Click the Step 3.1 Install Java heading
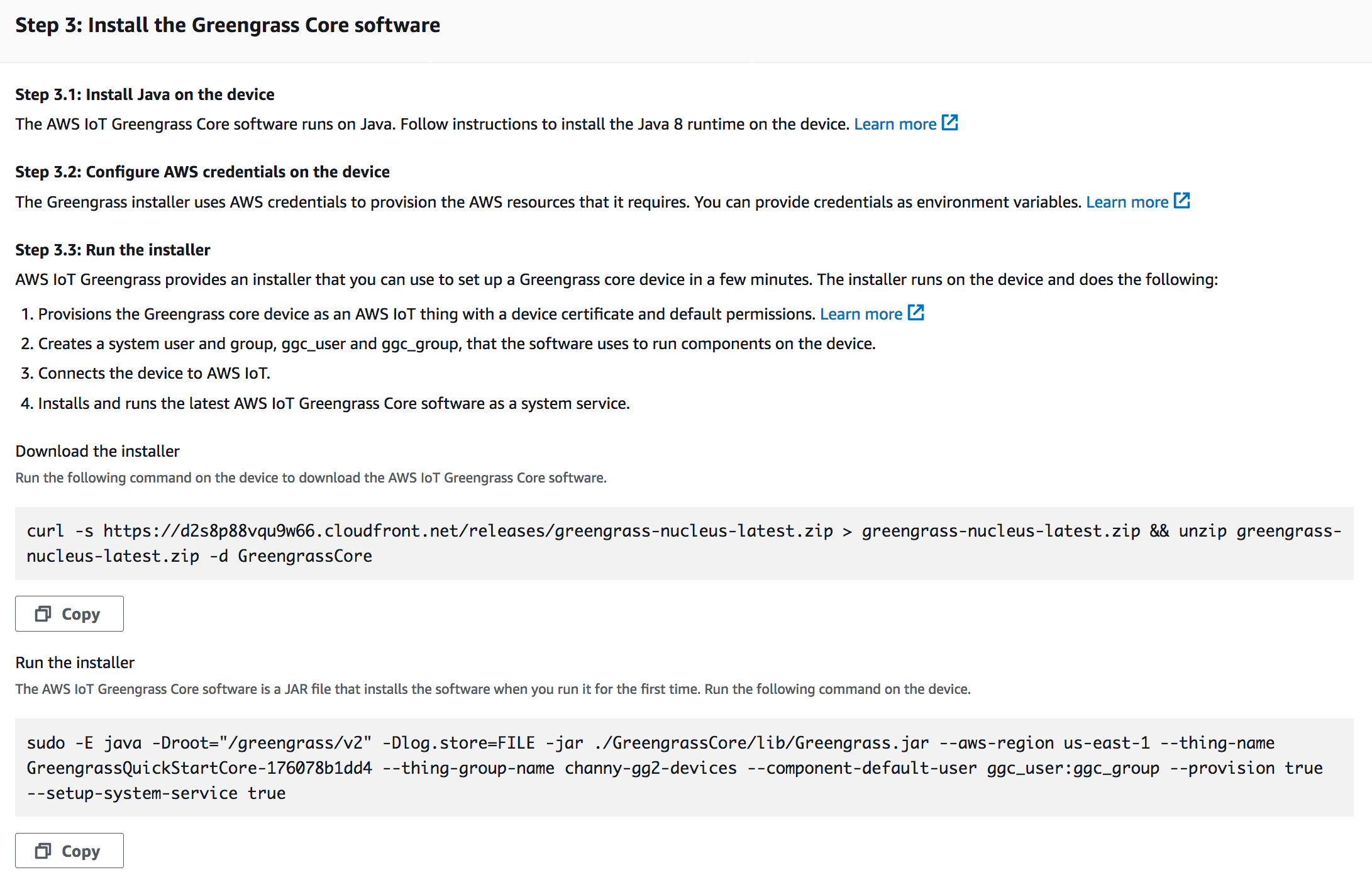The width and height of the screenshot is (1372, 882). point(145,94)
